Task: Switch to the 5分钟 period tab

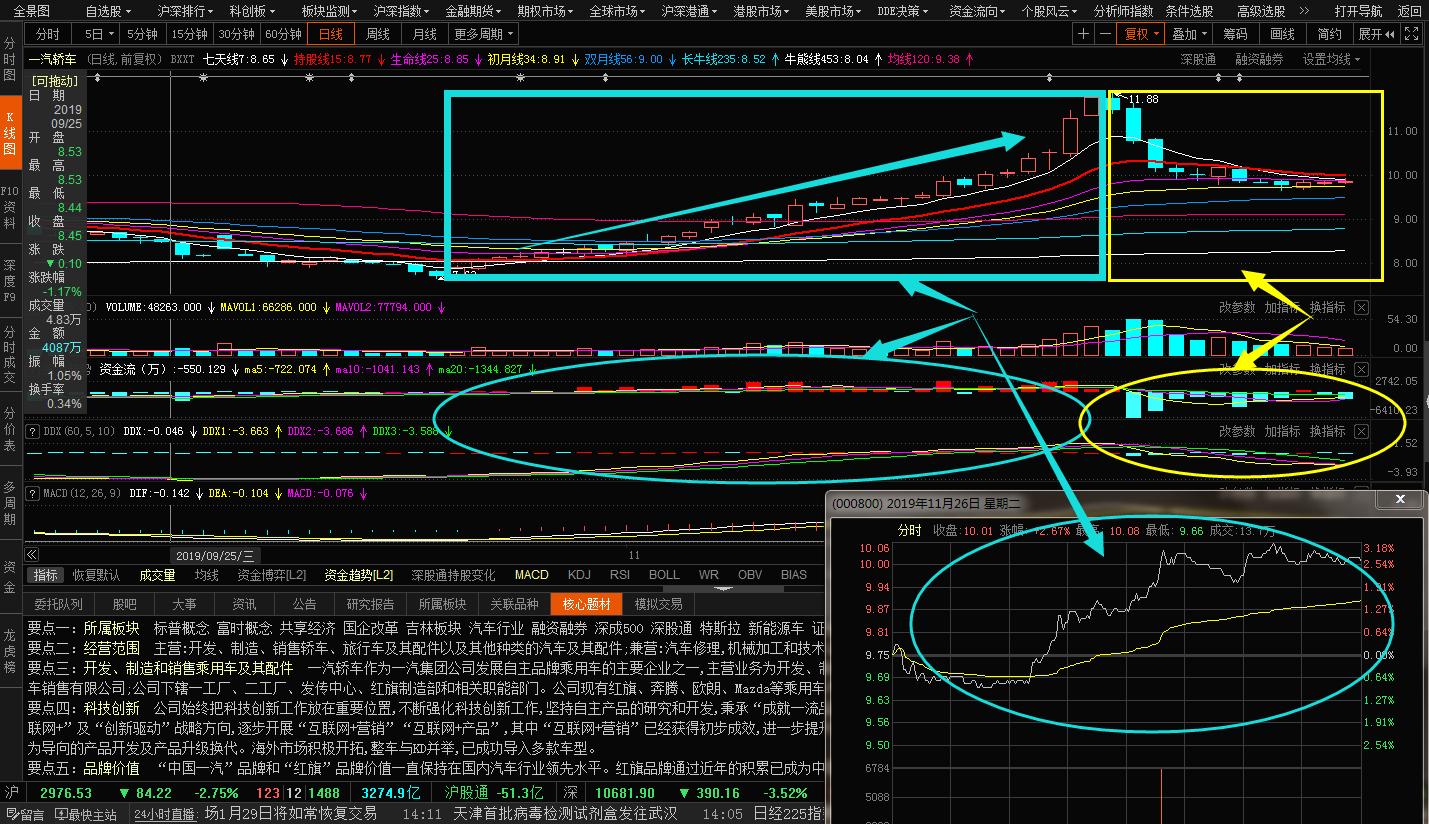Action: [141, 34]
